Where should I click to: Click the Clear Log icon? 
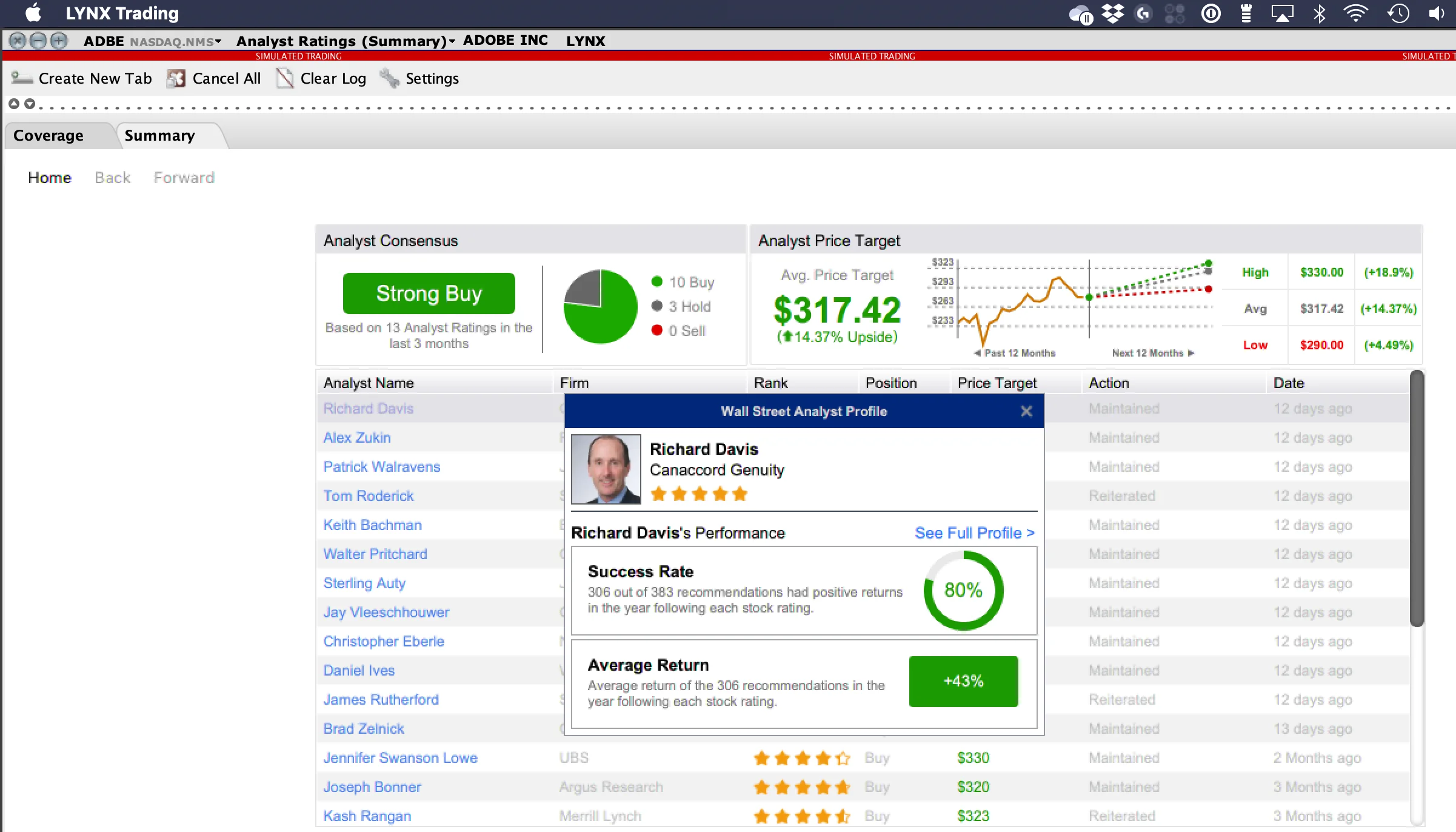pos(285,78)
